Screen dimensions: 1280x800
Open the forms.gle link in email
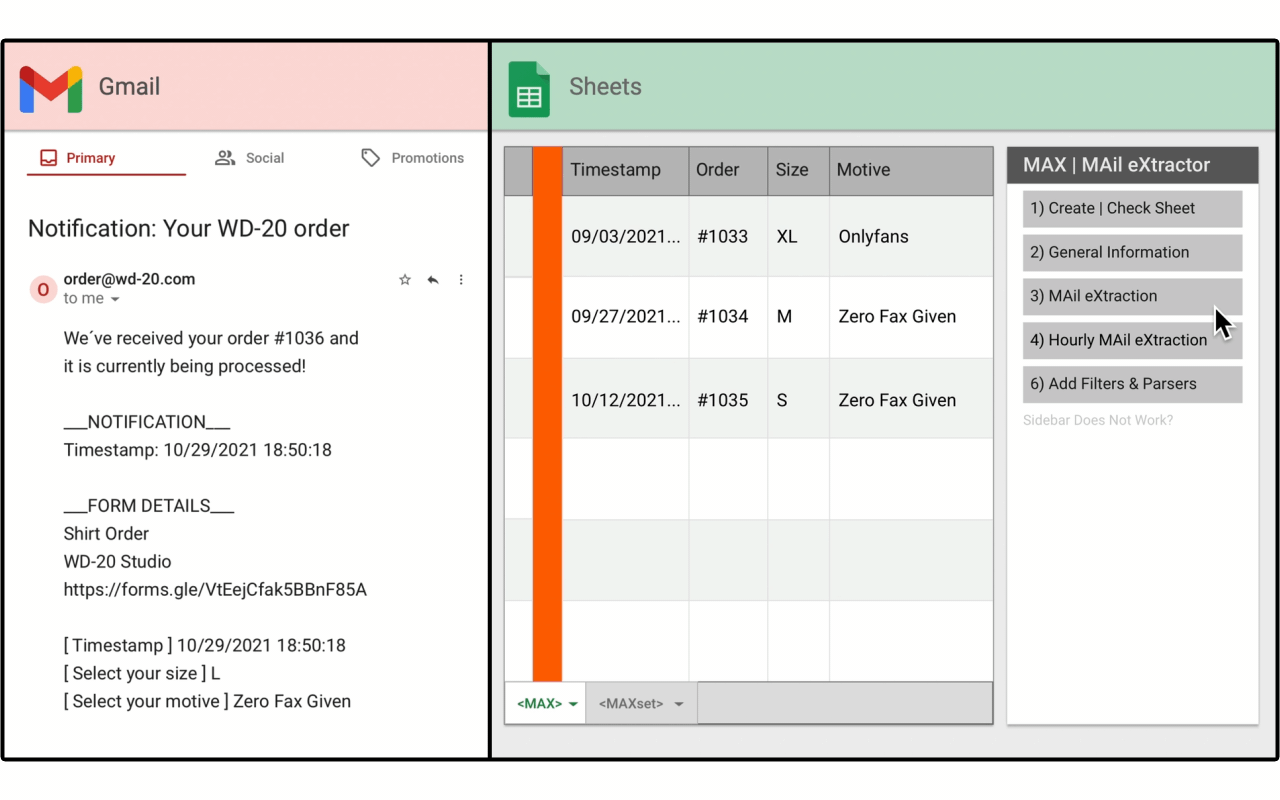pyautogui.click(x=215, y=590)
